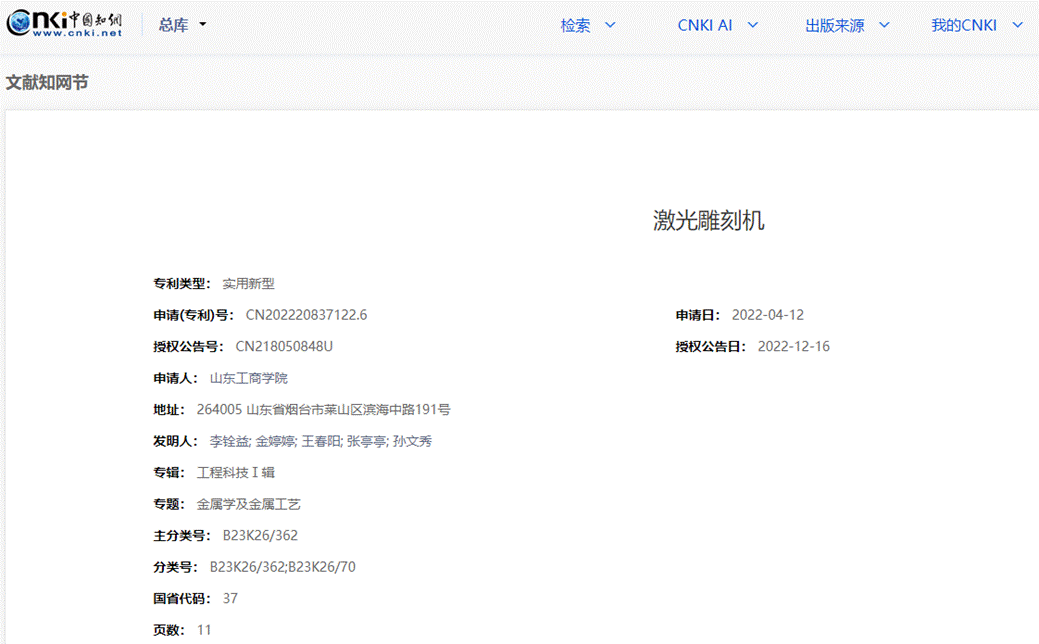The image size is (1039, 644).
Task: Click the patent title 激光雕刻机
Action: pyautogui.click(x=708, y=220)
